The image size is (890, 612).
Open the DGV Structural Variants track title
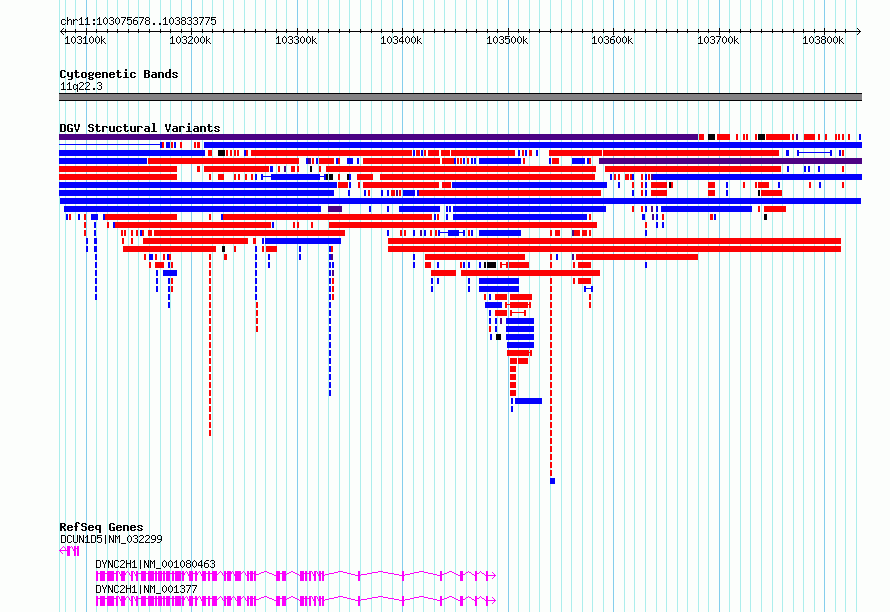tap(140, 128)
